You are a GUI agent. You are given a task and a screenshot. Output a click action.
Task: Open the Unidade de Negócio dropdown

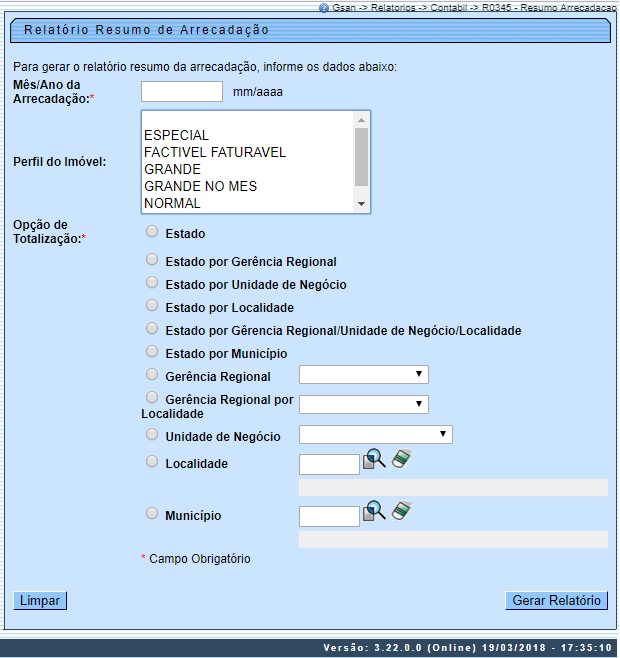tap(375, 435)
